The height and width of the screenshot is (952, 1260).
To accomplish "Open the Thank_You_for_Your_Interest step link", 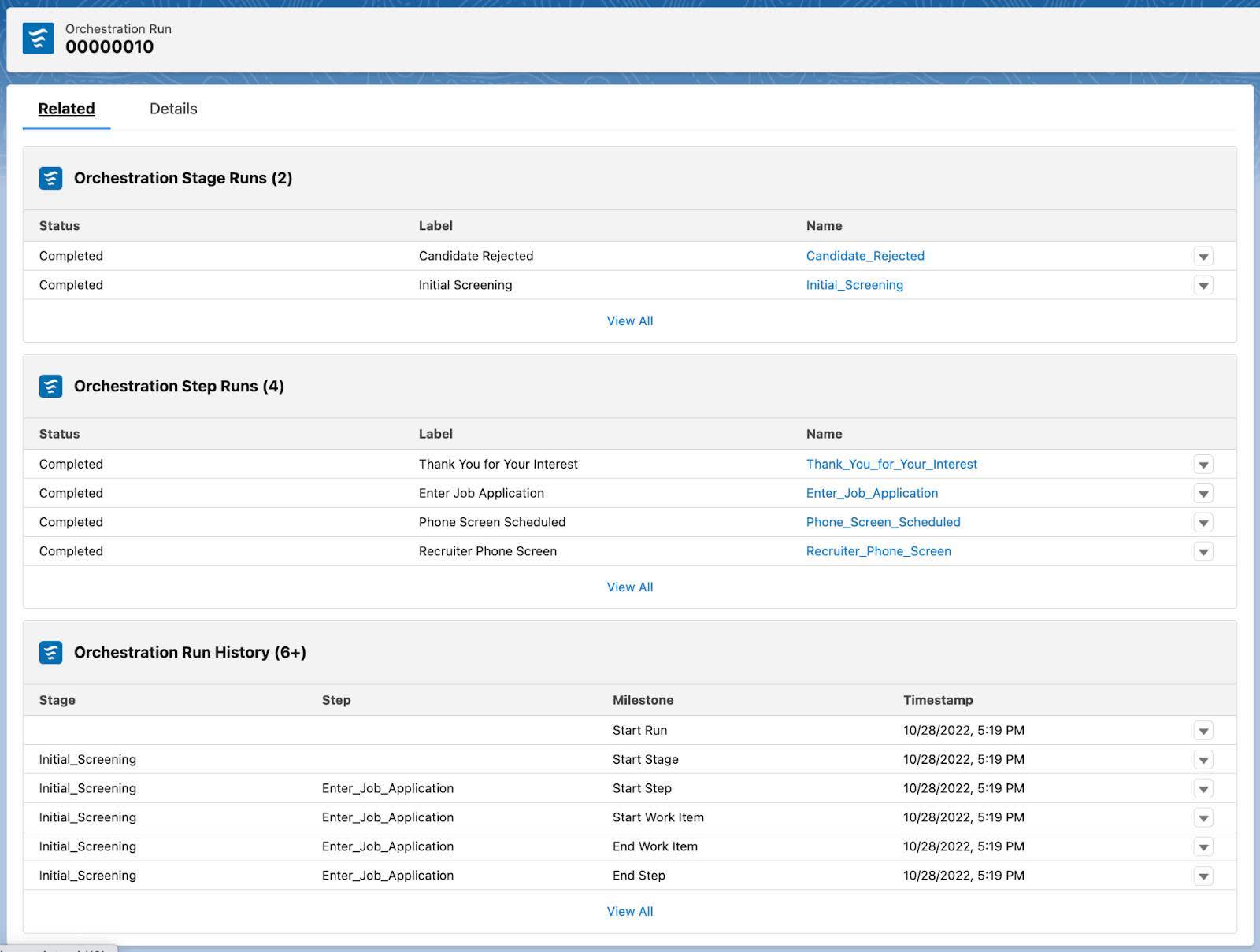I will [x=891, y=465].
